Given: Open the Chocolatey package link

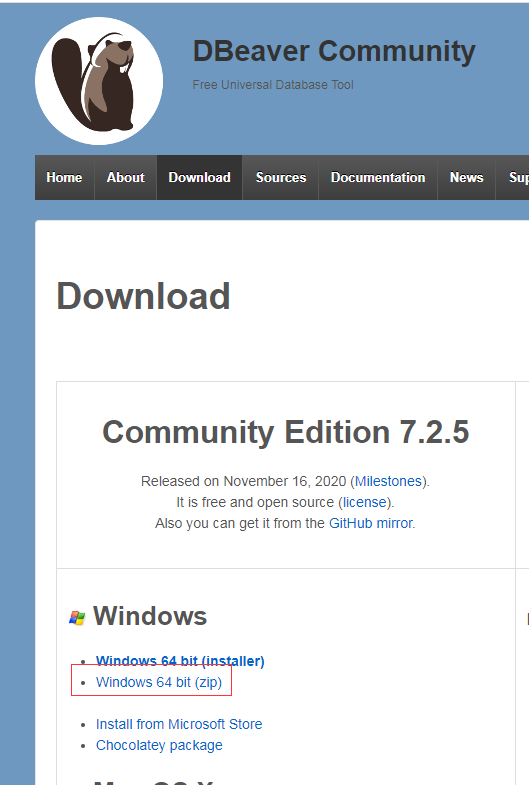Looking at the screenshot, I should click(159, 745).
